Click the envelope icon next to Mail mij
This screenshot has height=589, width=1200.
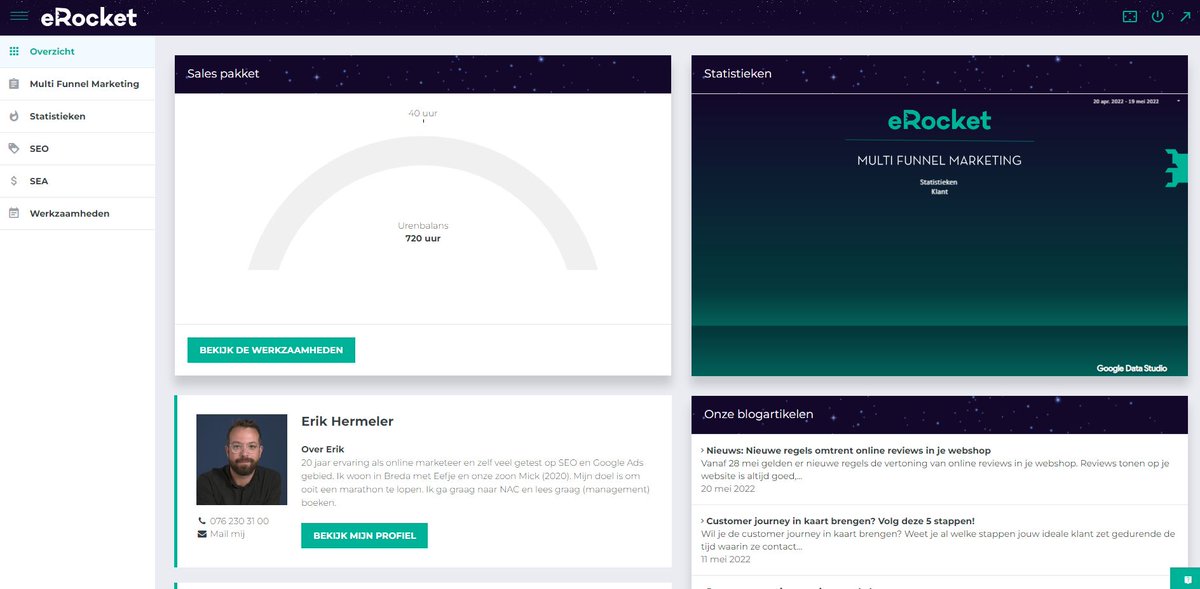click(x=202, y=534)
